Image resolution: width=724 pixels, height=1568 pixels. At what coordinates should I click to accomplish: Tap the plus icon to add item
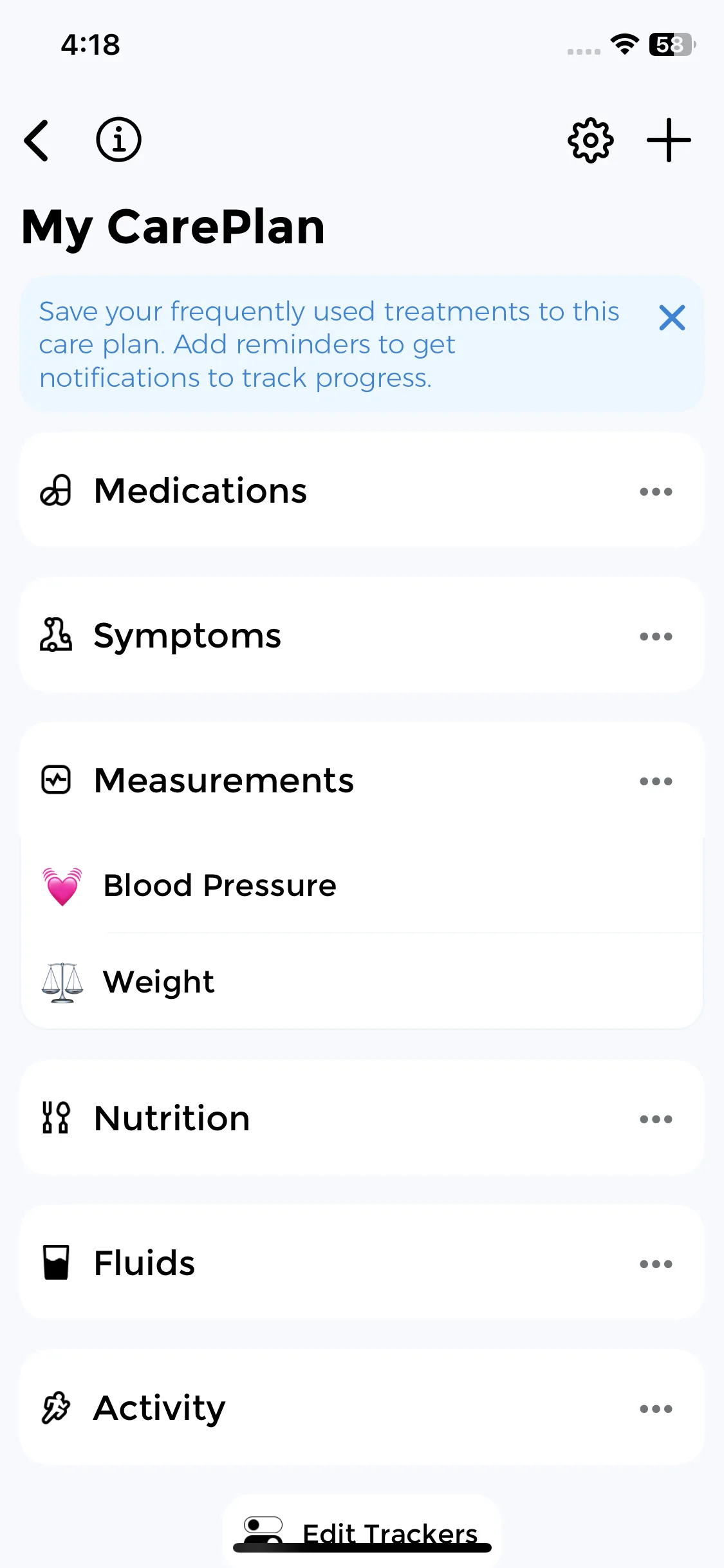point(669,140)
